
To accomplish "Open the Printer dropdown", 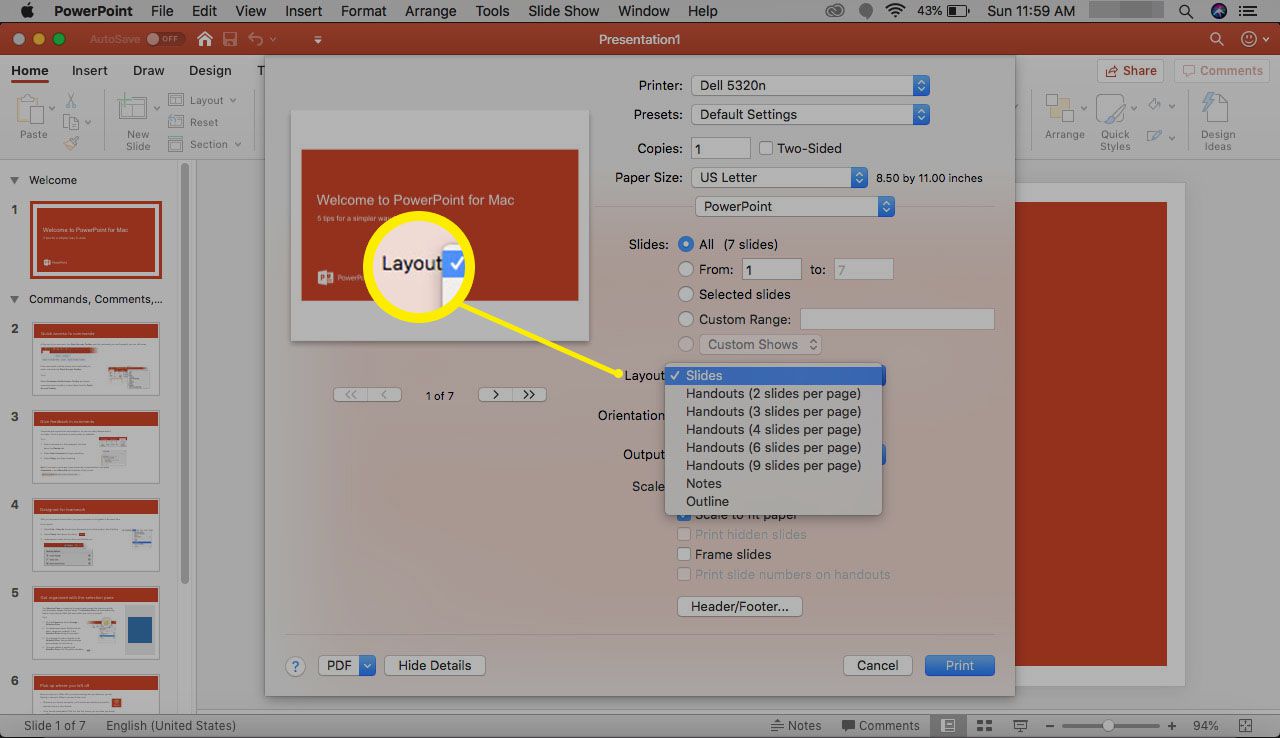I will point(811,86).
